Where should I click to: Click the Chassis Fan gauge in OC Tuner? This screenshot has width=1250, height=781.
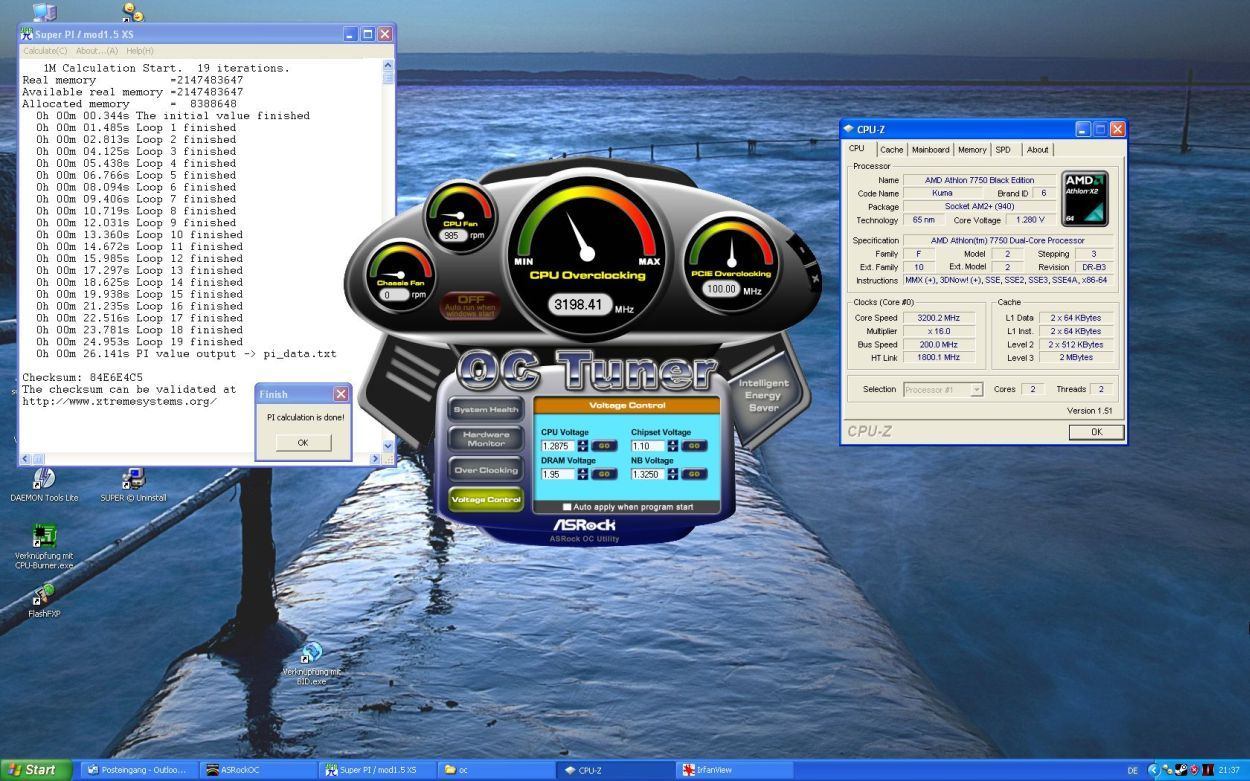coord(400,275)
